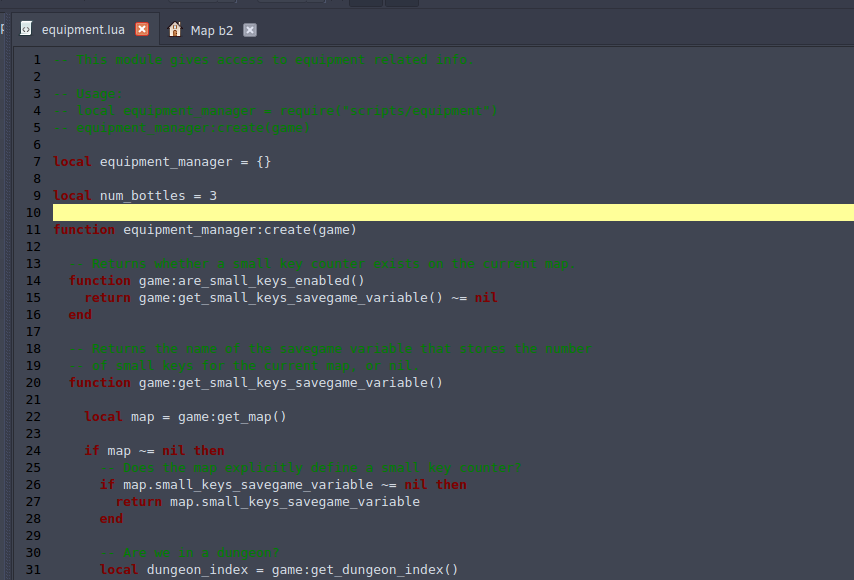Click line number 1 in the gutter
The height and width of the screenshot is (580, 854).
coord(37,60)
